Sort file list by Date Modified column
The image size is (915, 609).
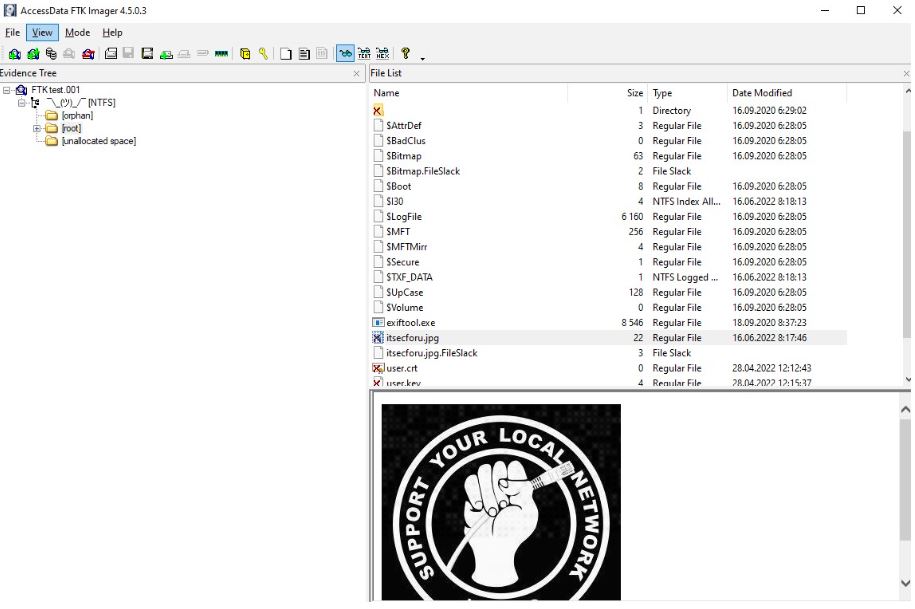(x=787, y=93)
